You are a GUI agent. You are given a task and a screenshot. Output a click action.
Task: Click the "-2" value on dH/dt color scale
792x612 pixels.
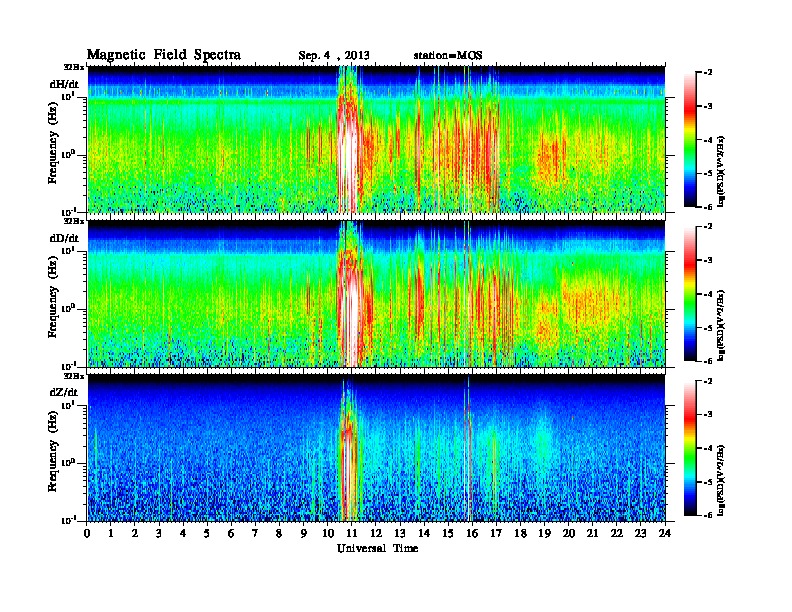point(708,73)
